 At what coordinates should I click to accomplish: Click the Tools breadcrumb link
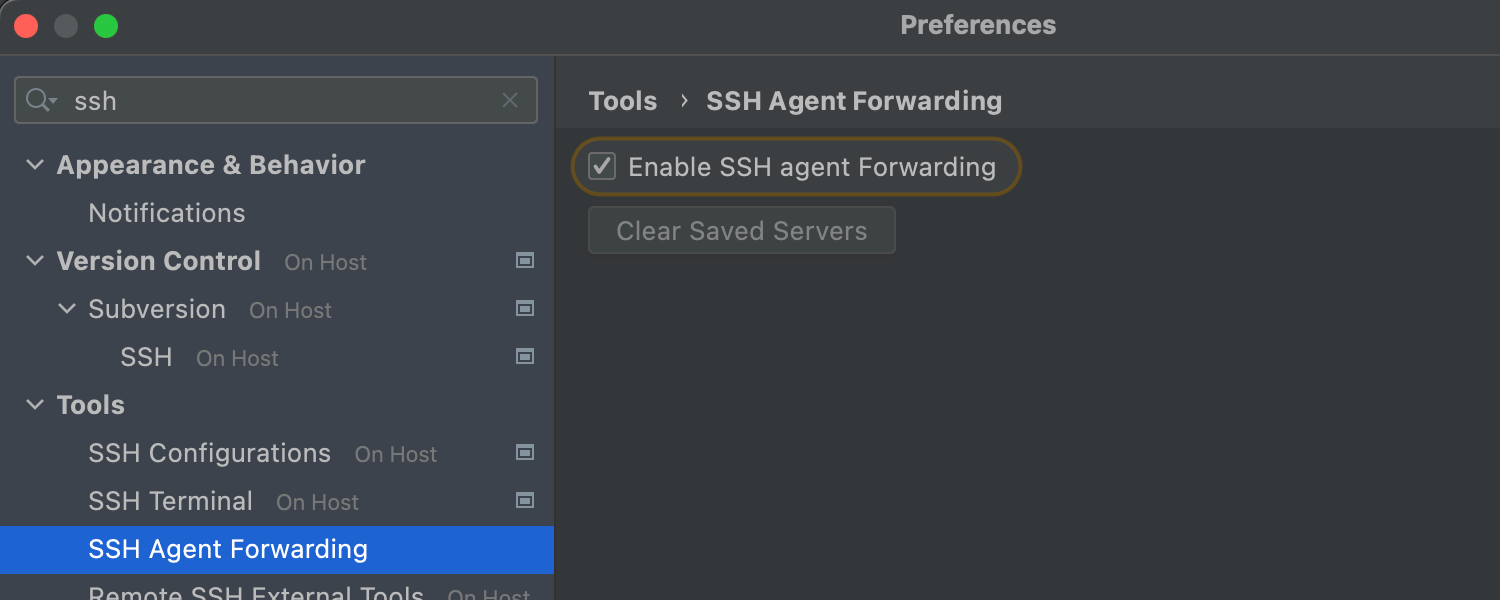tap(622, 101)
